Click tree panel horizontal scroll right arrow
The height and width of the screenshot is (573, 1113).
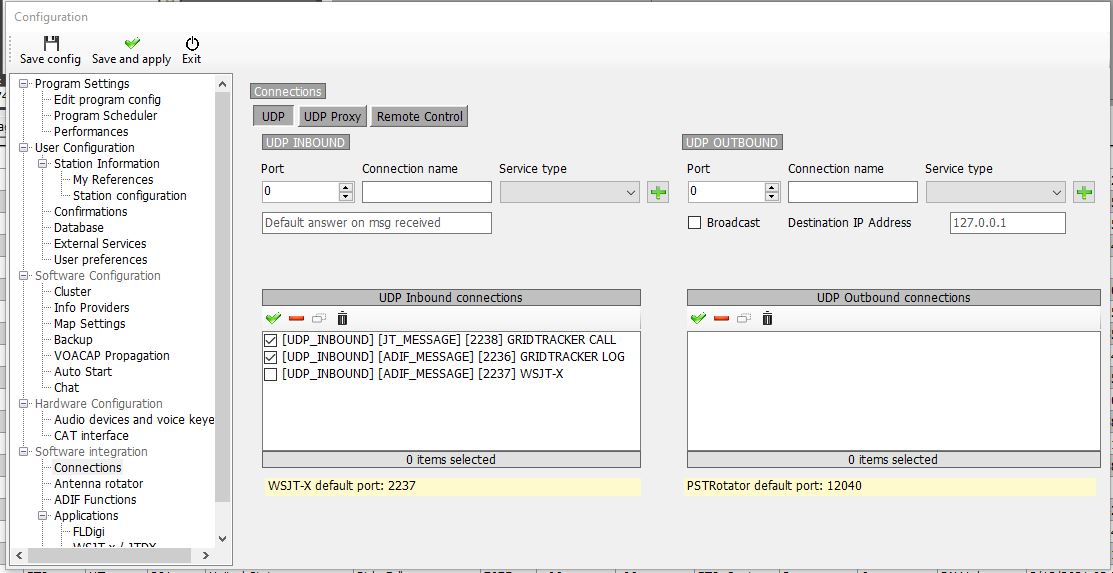206,555
